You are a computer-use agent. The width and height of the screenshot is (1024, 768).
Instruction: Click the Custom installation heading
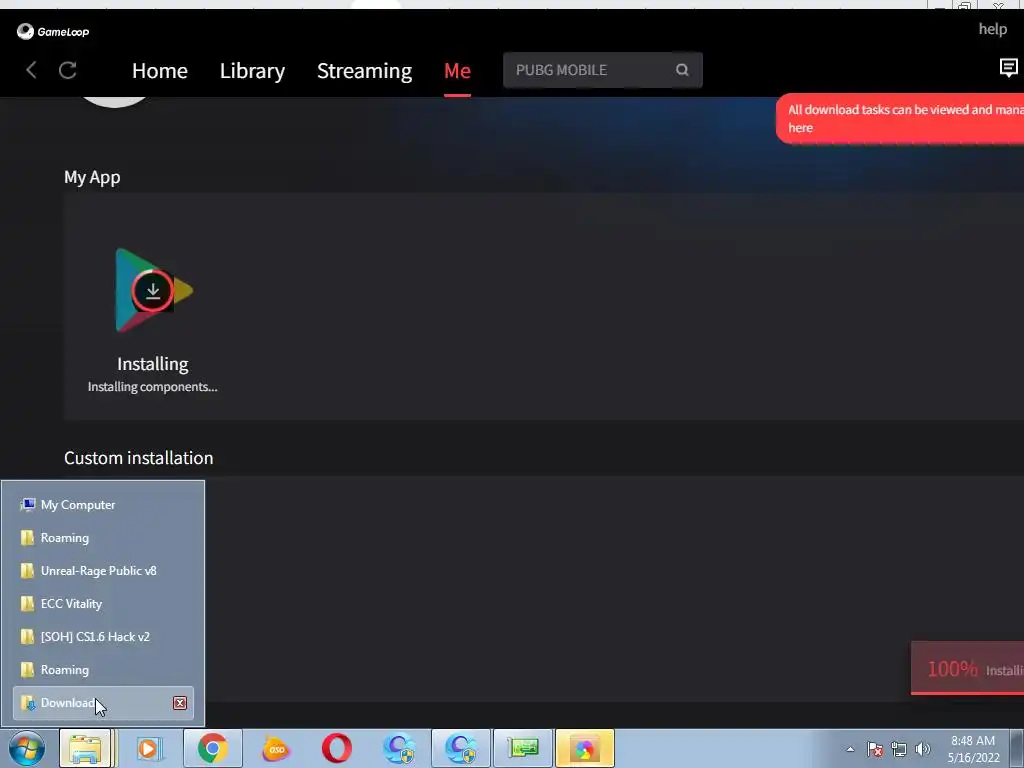tap(138, 458)
